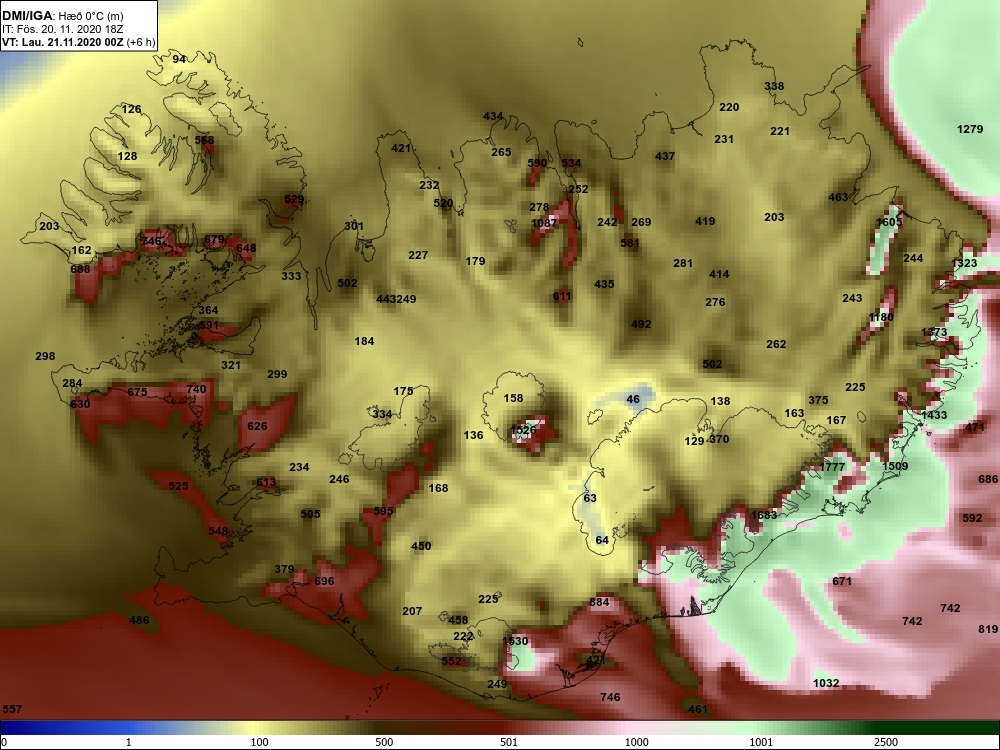Click the 158 height value
1000x750 pixels.
(513, 398)
